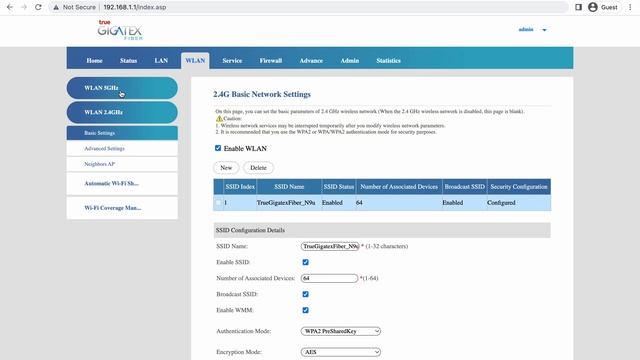This screenshot has height=360, width=640.
Task: Open the Admin tab
Action: coord(350,60)
